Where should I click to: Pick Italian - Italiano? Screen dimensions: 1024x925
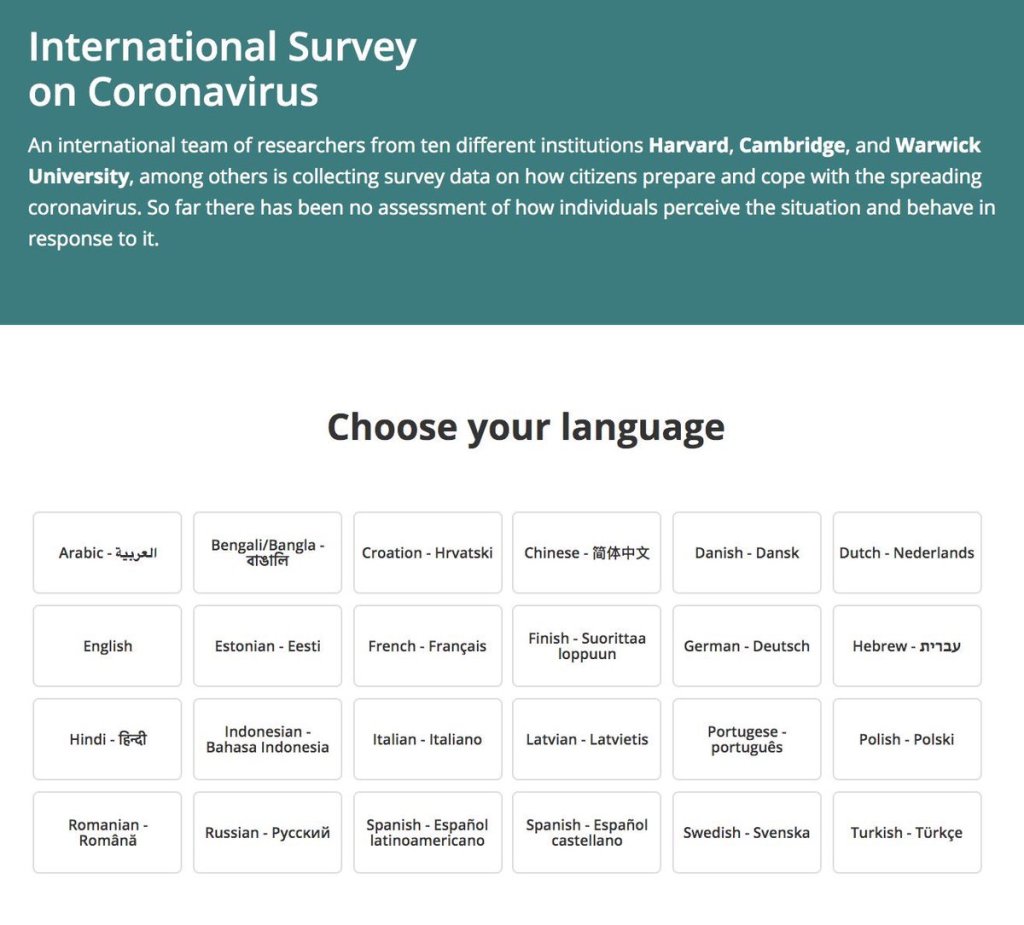427,739
